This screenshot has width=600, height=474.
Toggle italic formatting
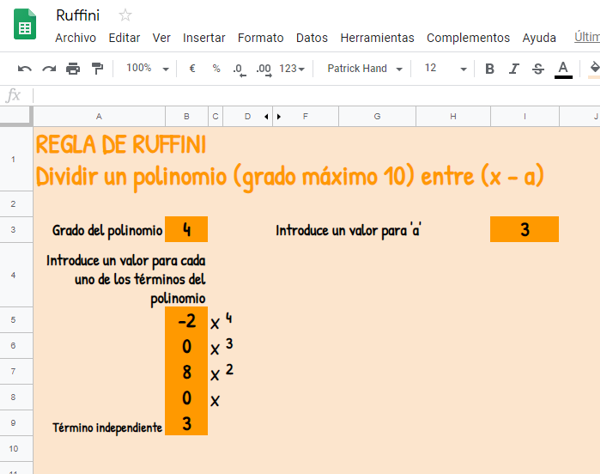[514, 69]
